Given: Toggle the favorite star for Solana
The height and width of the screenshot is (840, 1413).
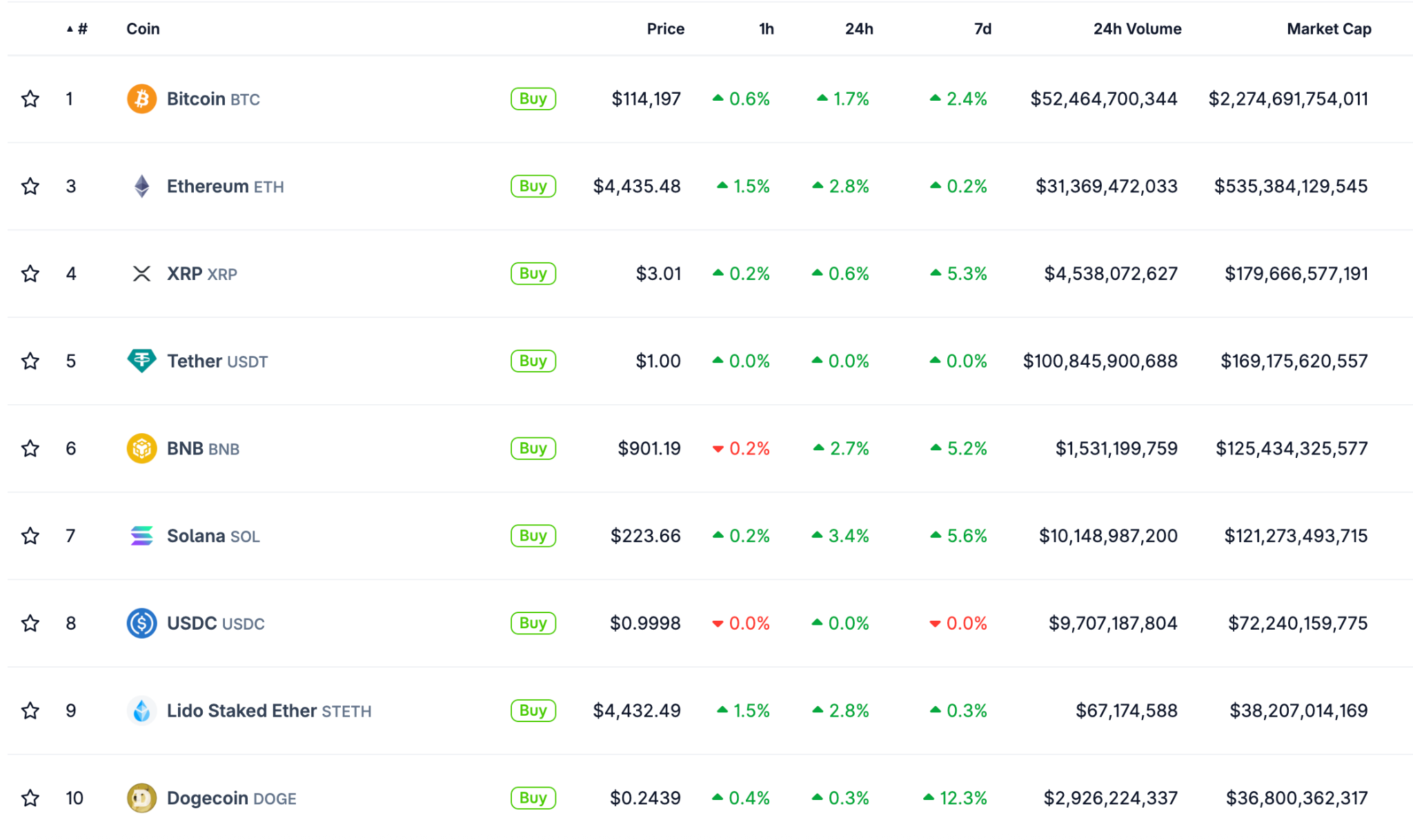Looking at the screenshot, I should 30,536.
